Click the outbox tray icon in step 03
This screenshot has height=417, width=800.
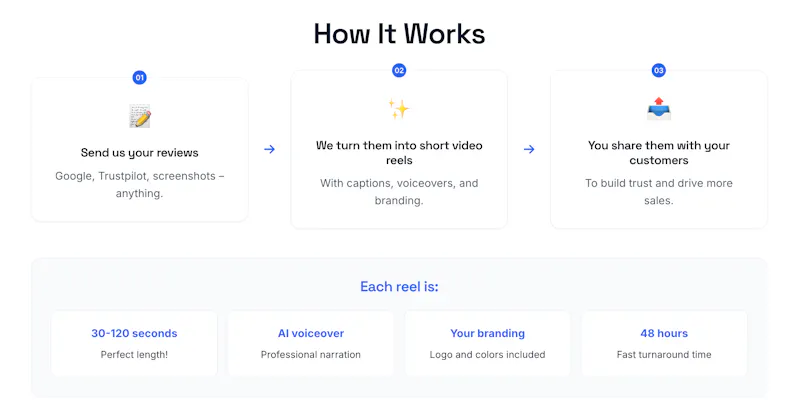click(659, 109)
